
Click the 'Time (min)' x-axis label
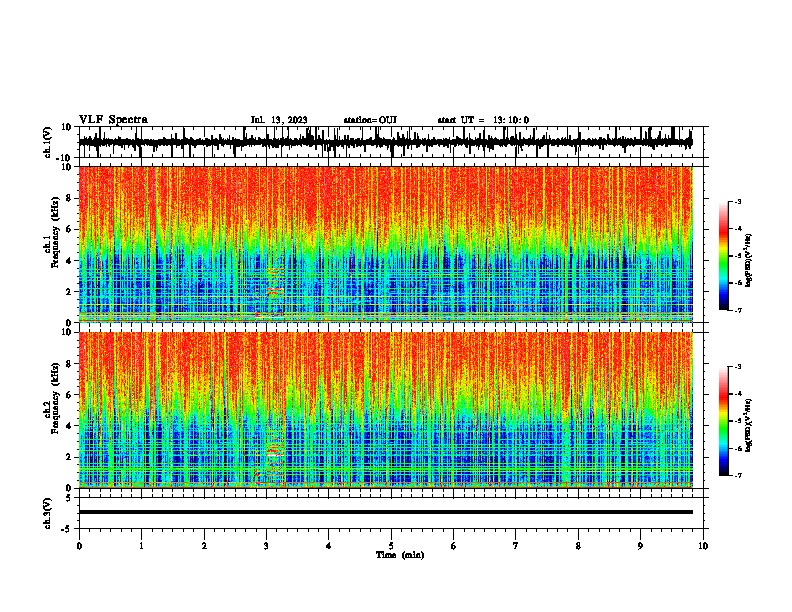[400, 555]
